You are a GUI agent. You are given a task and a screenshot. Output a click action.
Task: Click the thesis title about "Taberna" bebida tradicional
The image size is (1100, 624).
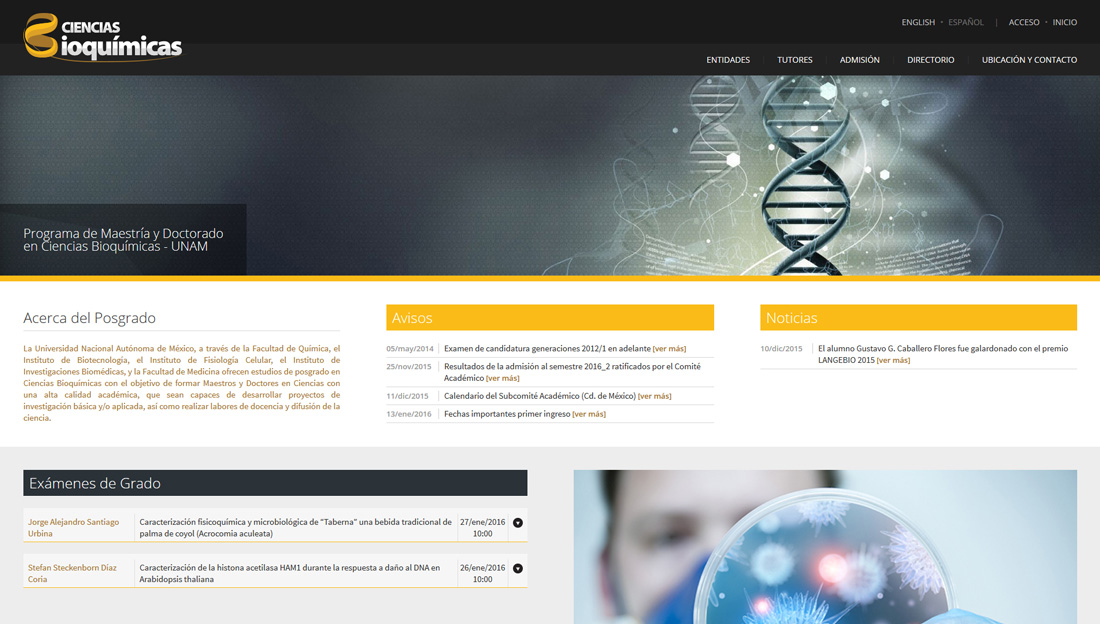295,528
